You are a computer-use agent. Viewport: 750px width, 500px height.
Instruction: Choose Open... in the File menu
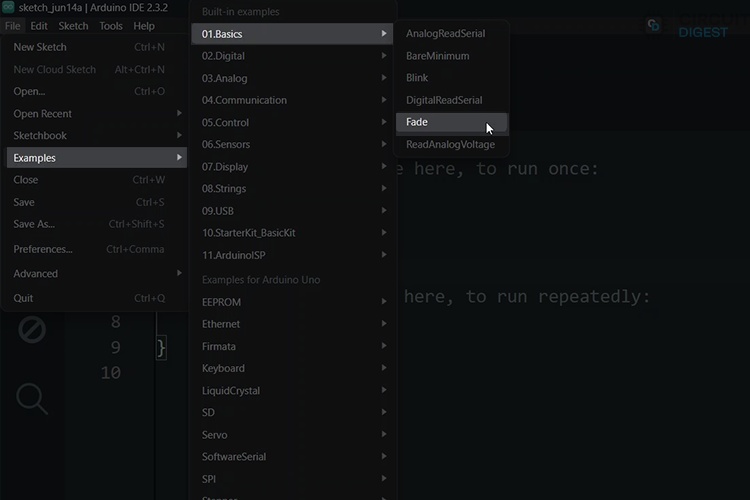96,91
